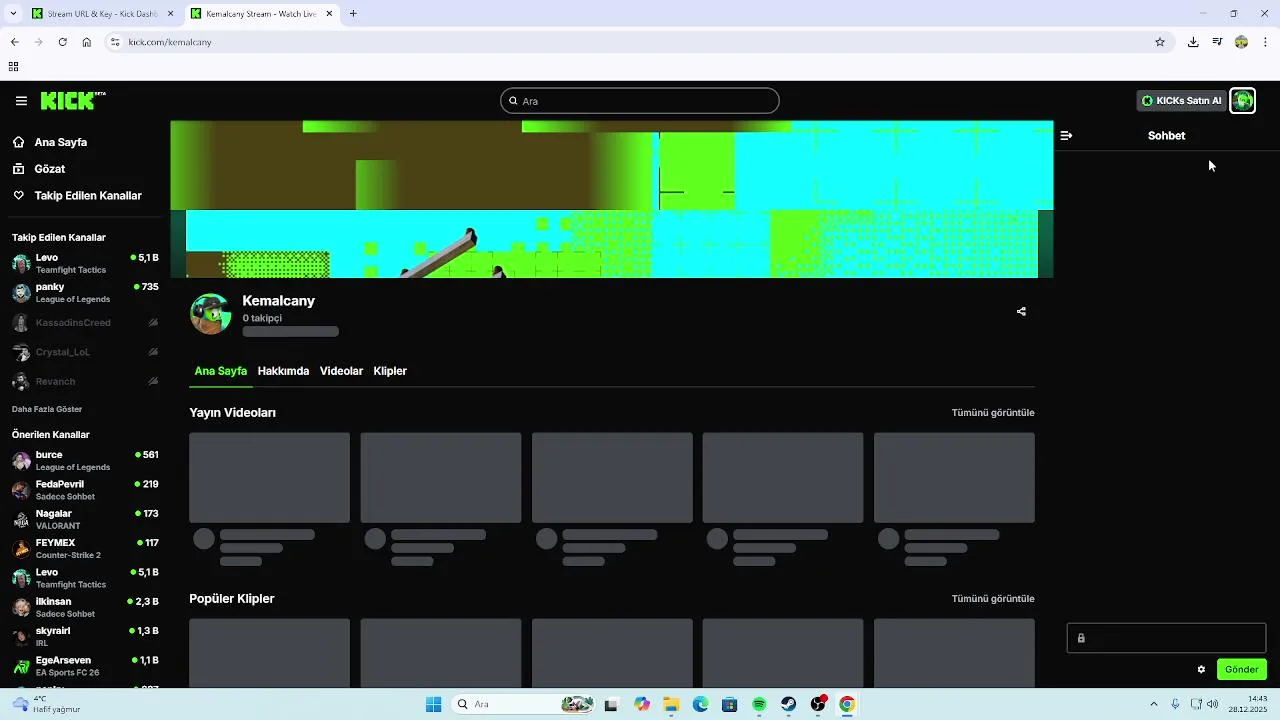The height and width of the screenshot is (720, 1280).
Task: Show hidden system tray icons
Action: coord(1153,704)
